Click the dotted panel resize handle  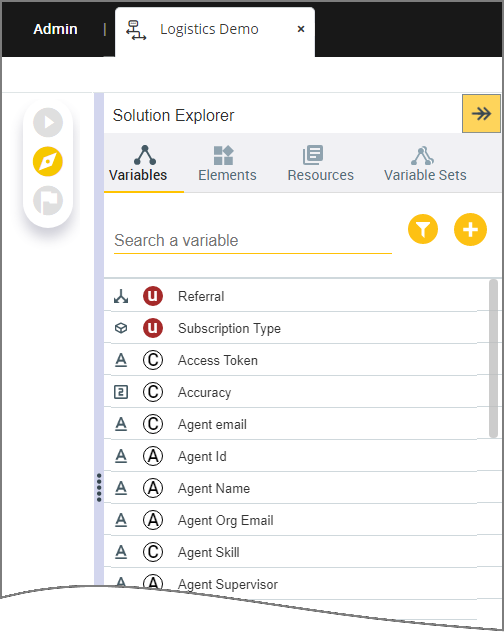click(99, 488)
